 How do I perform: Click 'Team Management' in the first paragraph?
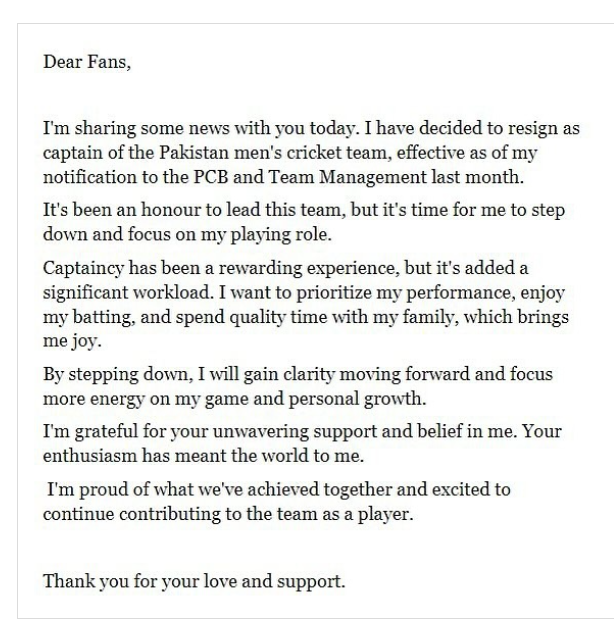[x=347, y=177]
